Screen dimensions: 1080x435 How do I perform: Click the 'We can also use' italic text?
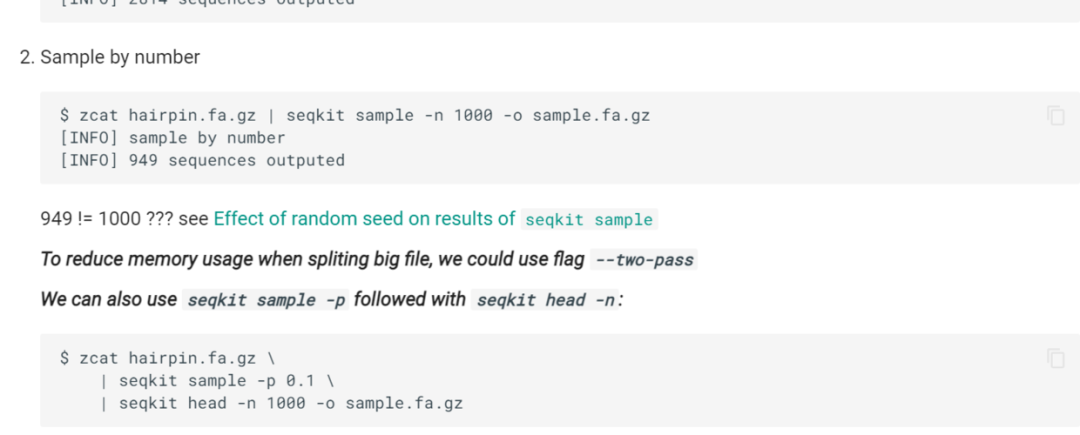[x=108, y=299]
